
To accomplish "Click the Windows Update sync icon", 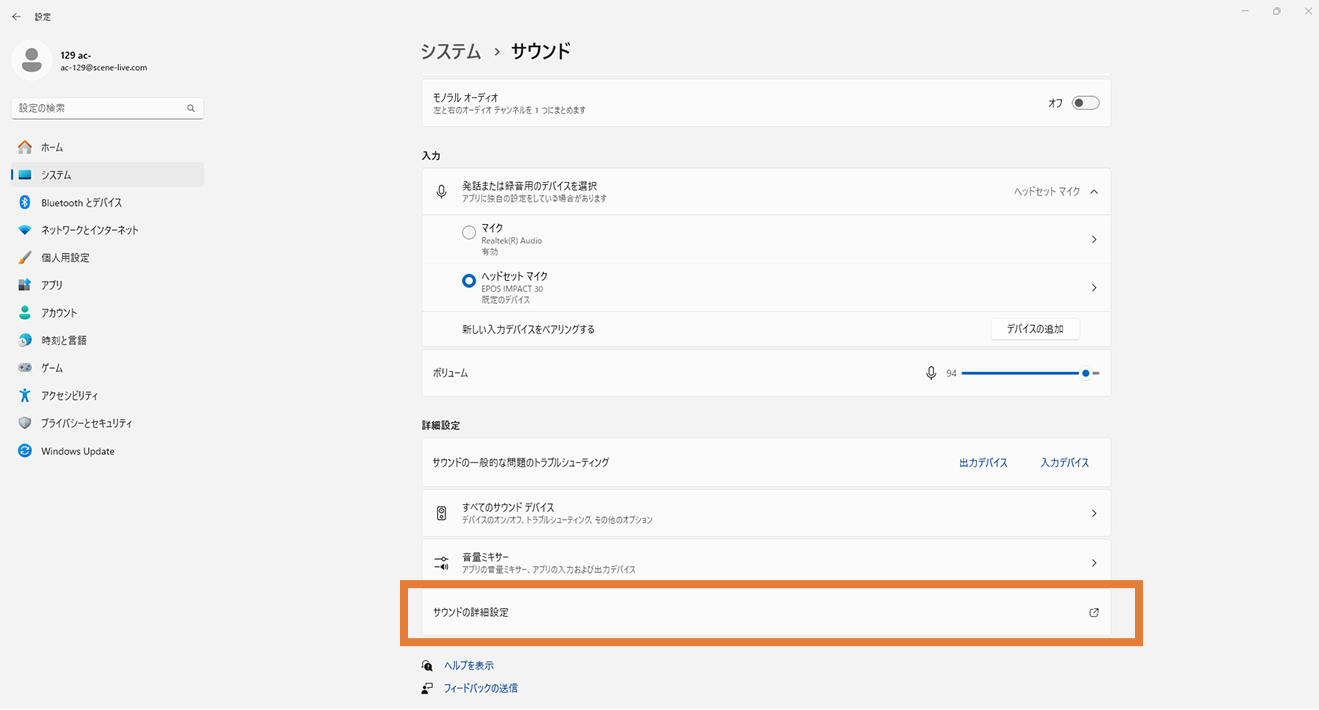I will pos(25,451).
